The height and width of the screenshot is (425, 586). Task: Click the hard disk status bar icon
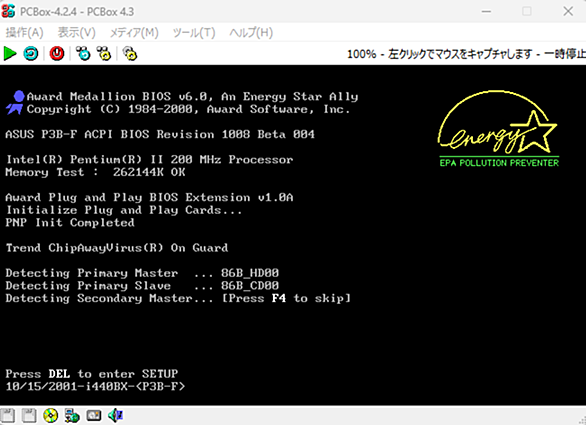point(94,416)
